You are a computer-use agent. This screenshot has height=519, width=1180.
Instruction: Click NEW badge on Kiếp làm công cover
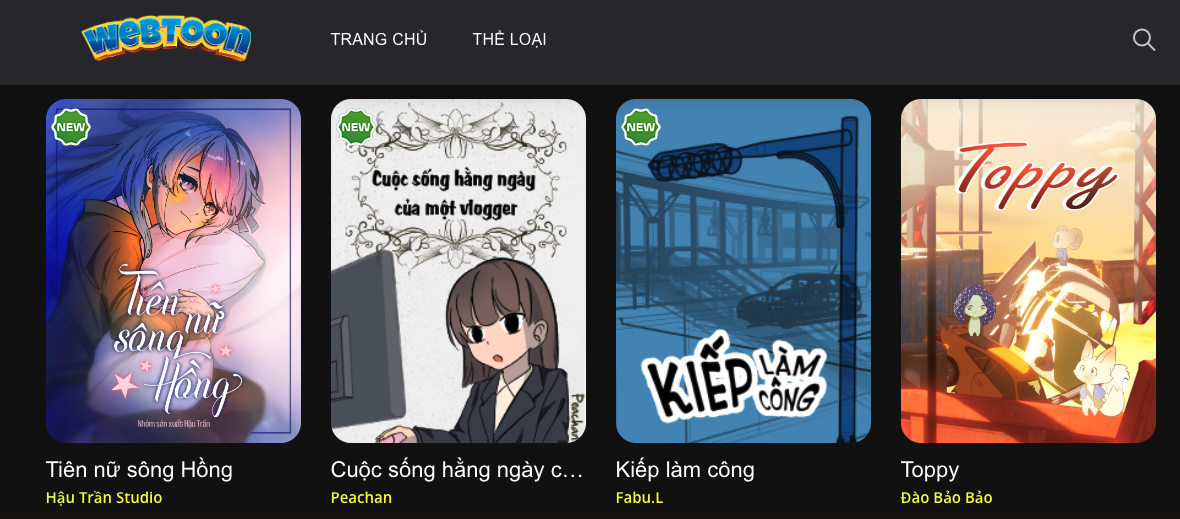pos(641,127)
